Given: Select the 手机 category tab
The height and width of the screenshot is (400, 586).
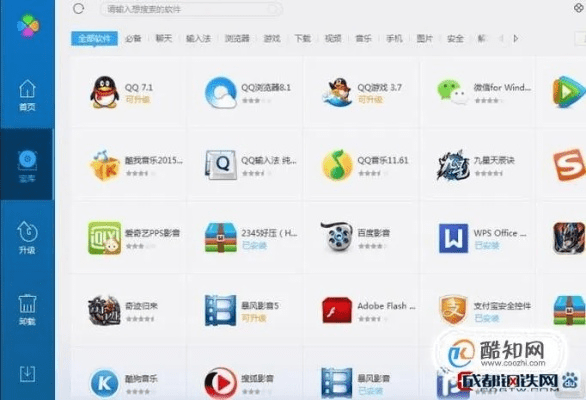Looking at the screenshot, I should (394, 38).
